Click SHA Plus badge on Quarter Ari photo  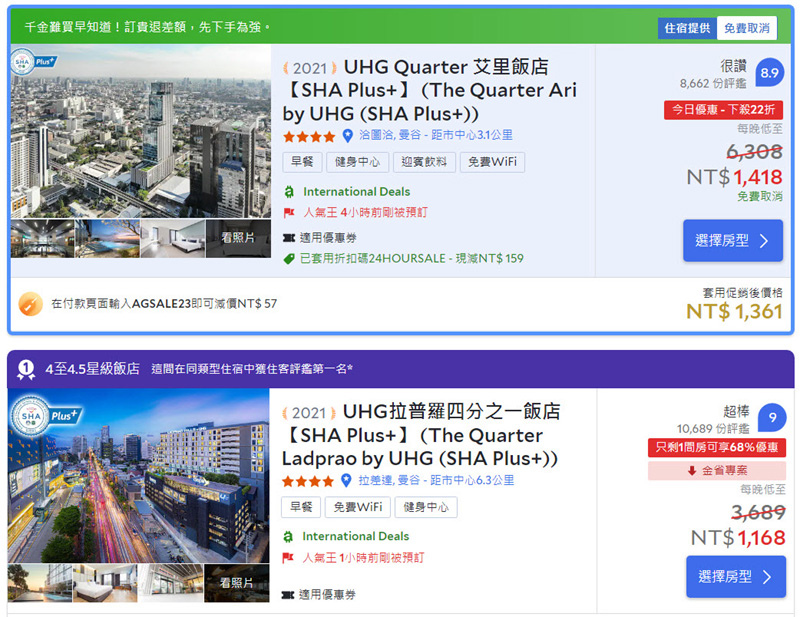(x=33, y=62)
